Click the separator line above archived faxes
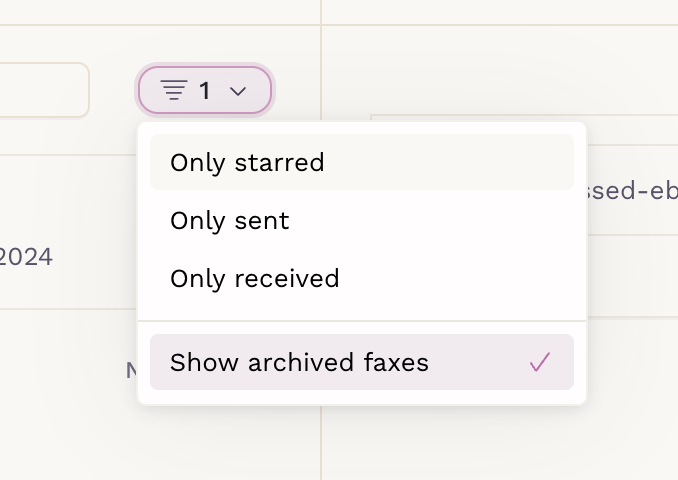 [361, 321]
